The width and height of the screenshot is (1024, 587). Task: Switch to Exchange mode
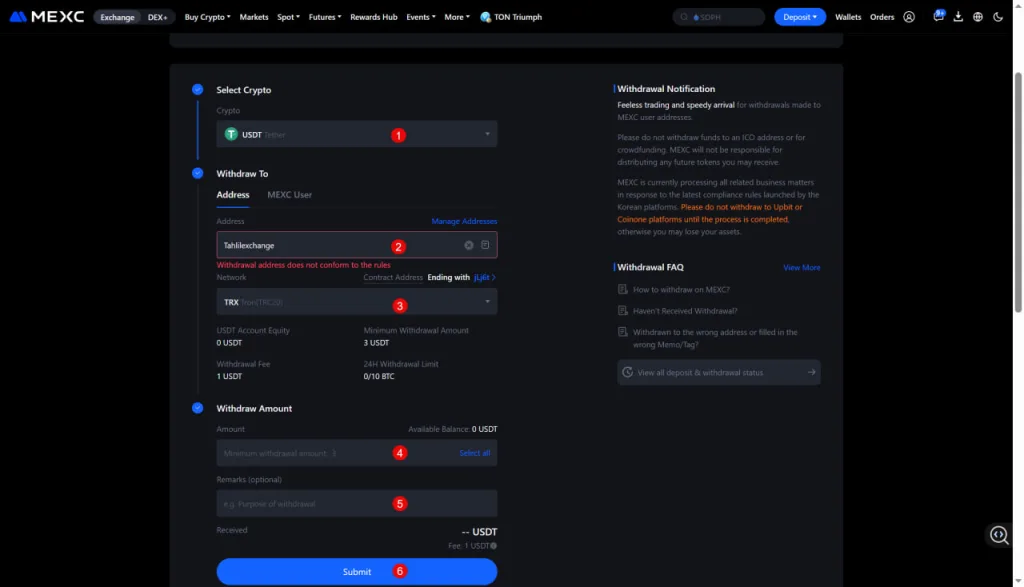(x=118, y=17)
